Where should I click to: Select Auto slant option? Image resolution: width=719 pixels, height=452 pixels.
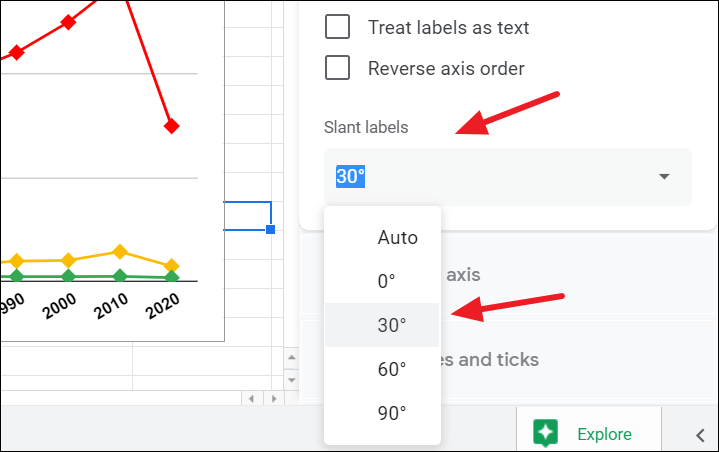tap(397, 238)
